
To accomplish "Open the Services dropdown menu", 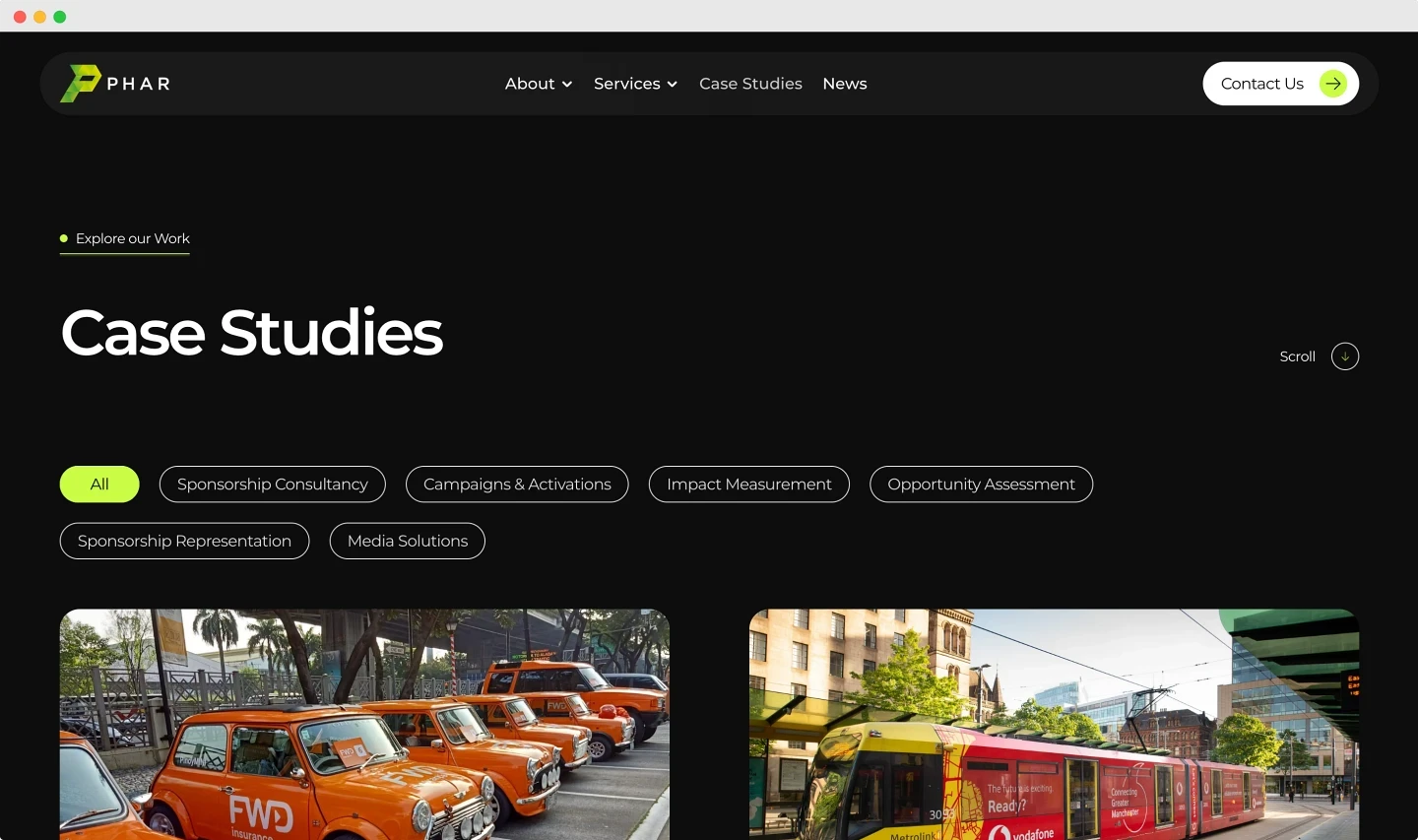I will [627, 84].
